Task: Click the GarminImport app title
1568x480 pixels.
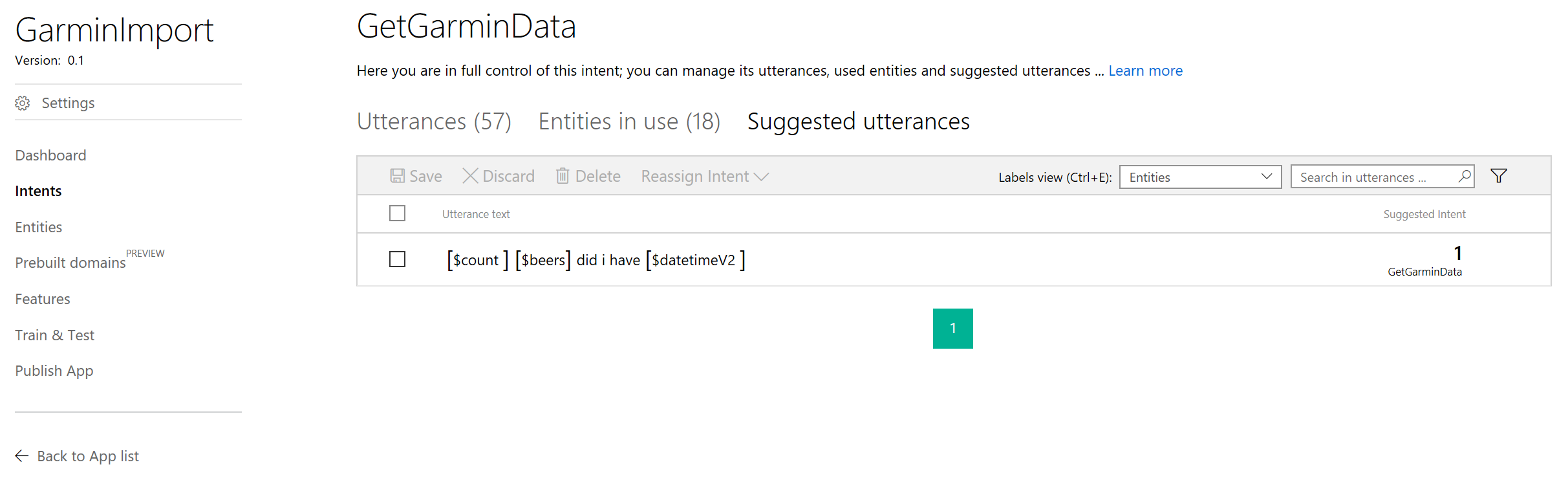Action: coord(114,30)
